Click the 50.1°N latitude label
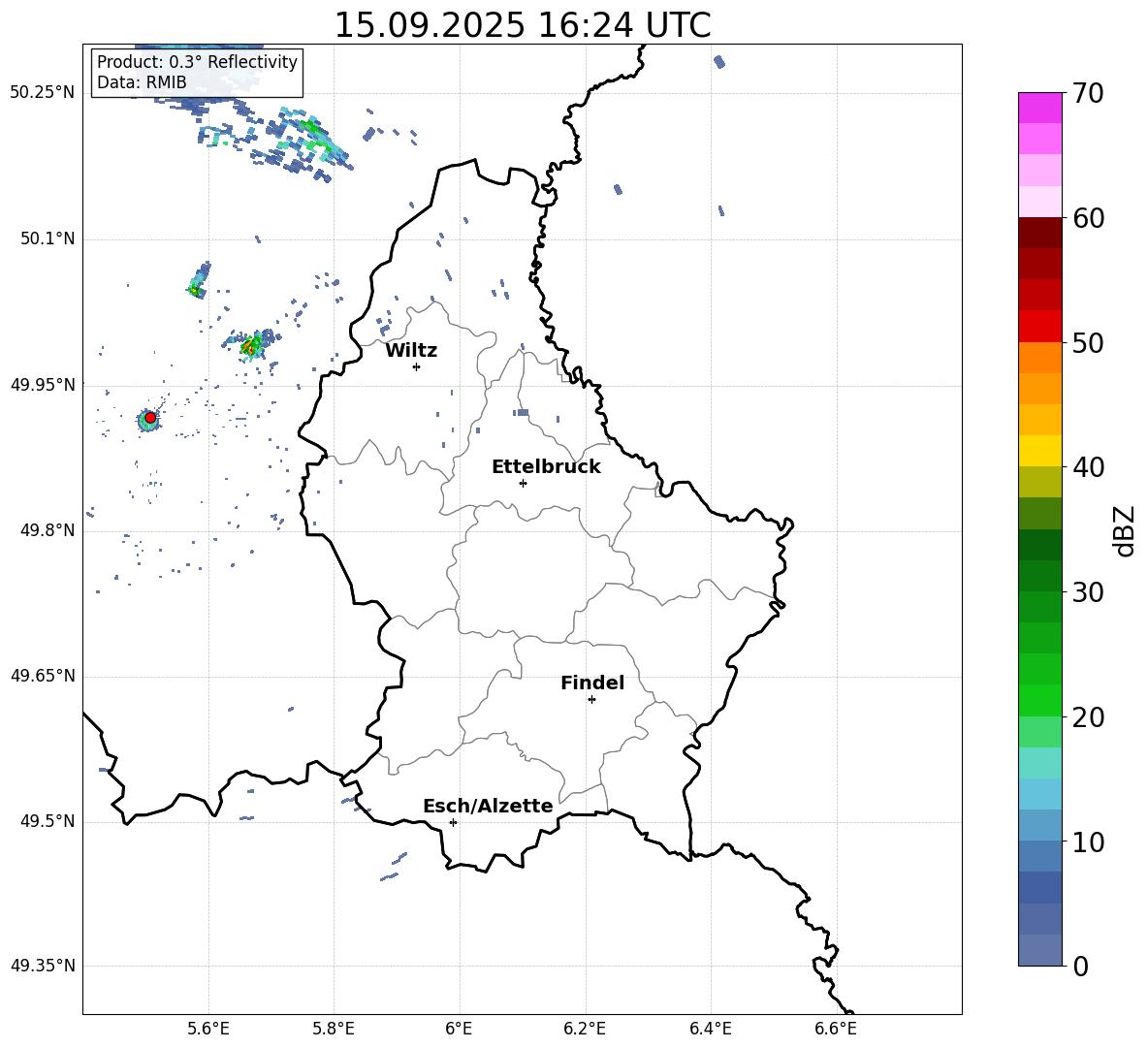The height and width of the screenshot is (1048, 1148). pos(48,239)
